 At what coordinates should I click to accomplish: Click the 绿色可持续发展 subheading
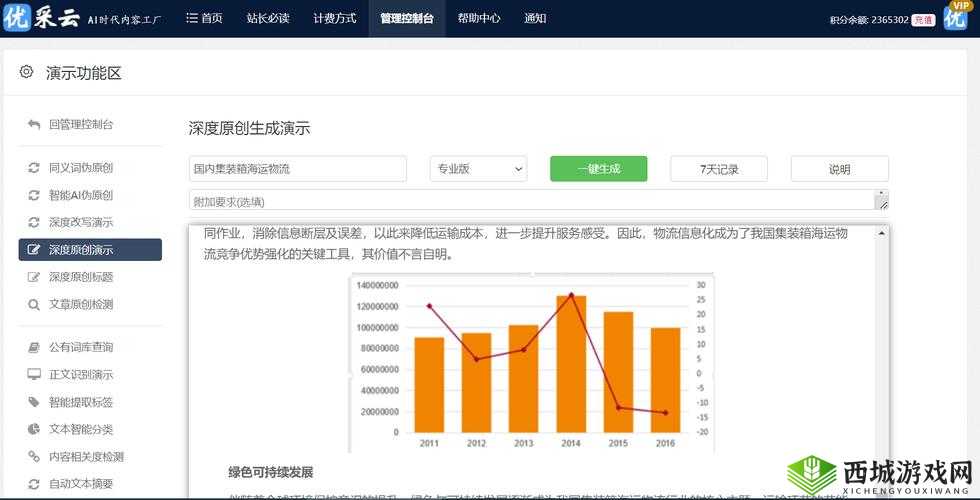click(271, 472)
